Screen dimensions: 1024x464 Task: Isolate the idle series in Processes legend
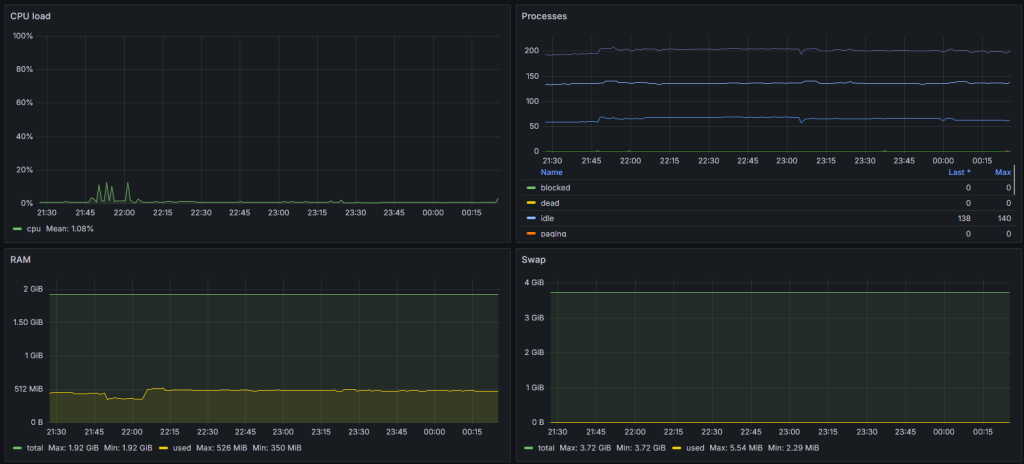click(547, 218)
